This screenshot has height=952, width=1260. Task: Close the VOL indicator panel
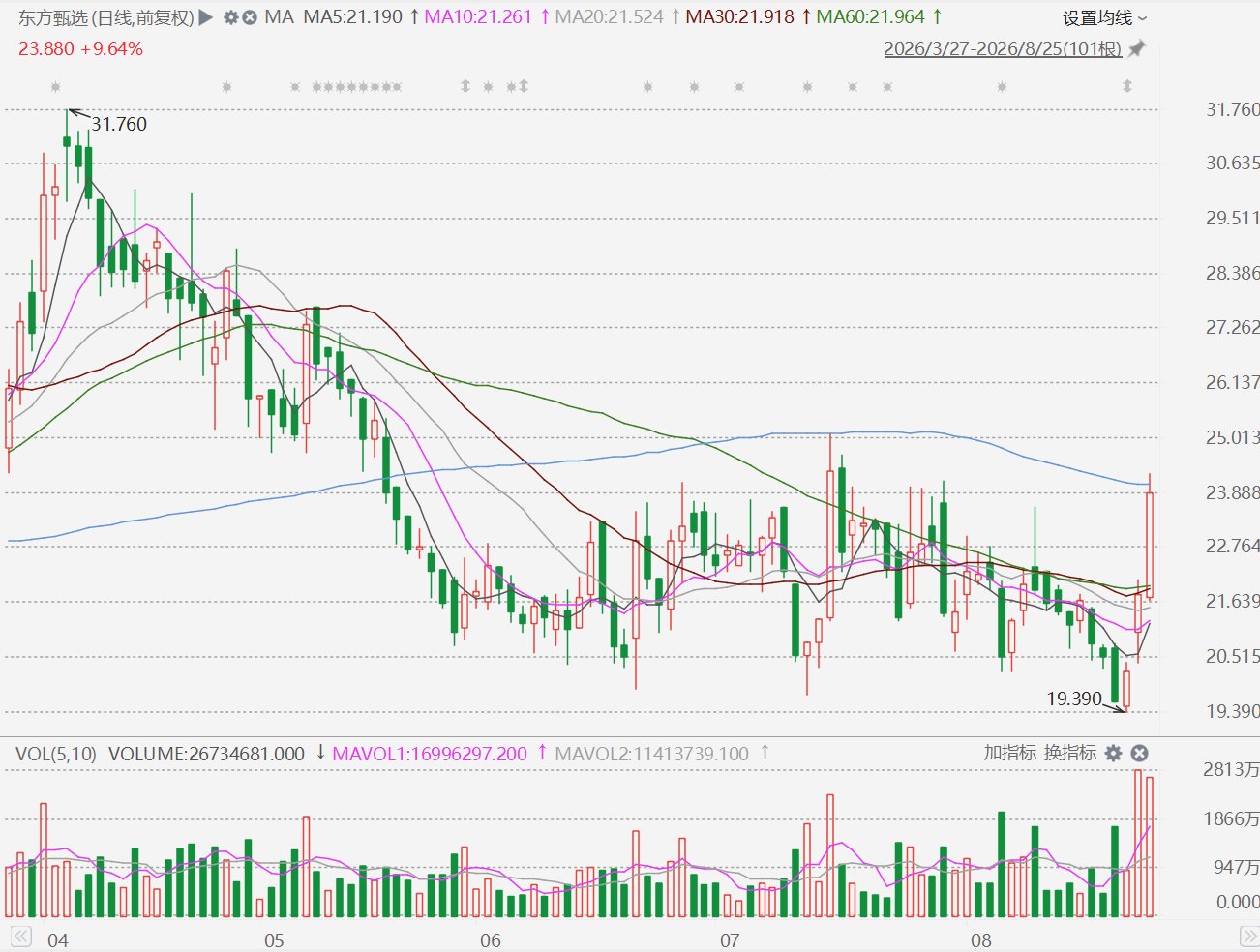point(1140,753)
